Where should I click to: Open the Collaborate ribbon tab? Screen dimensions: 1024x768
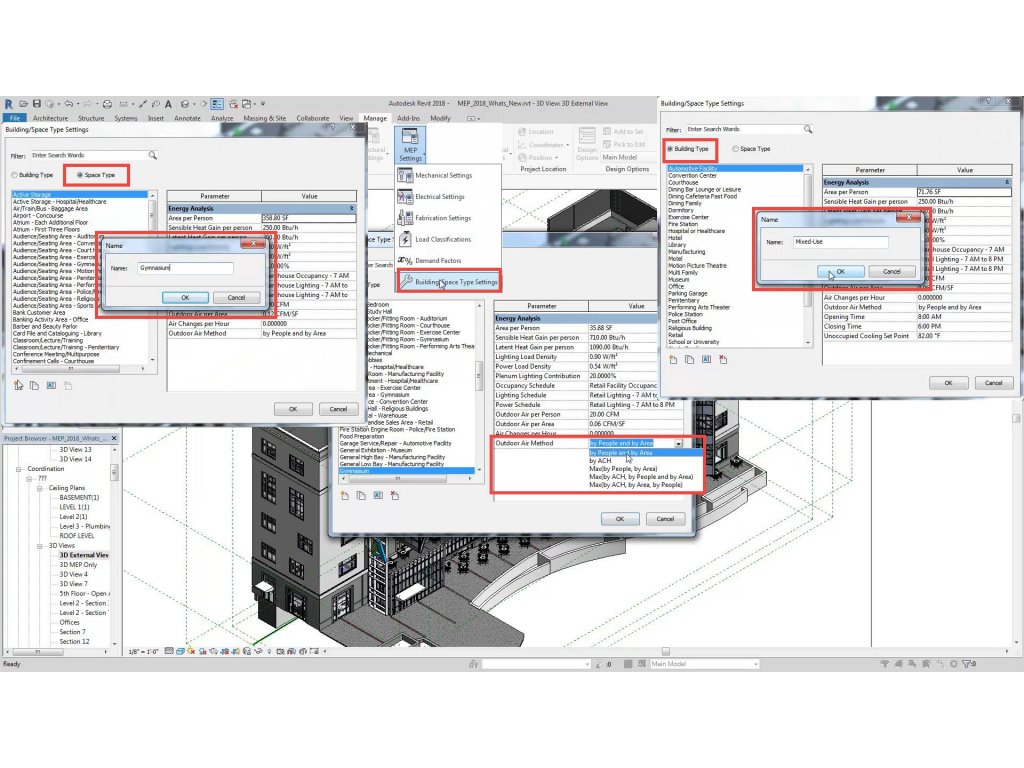(313, 118)
